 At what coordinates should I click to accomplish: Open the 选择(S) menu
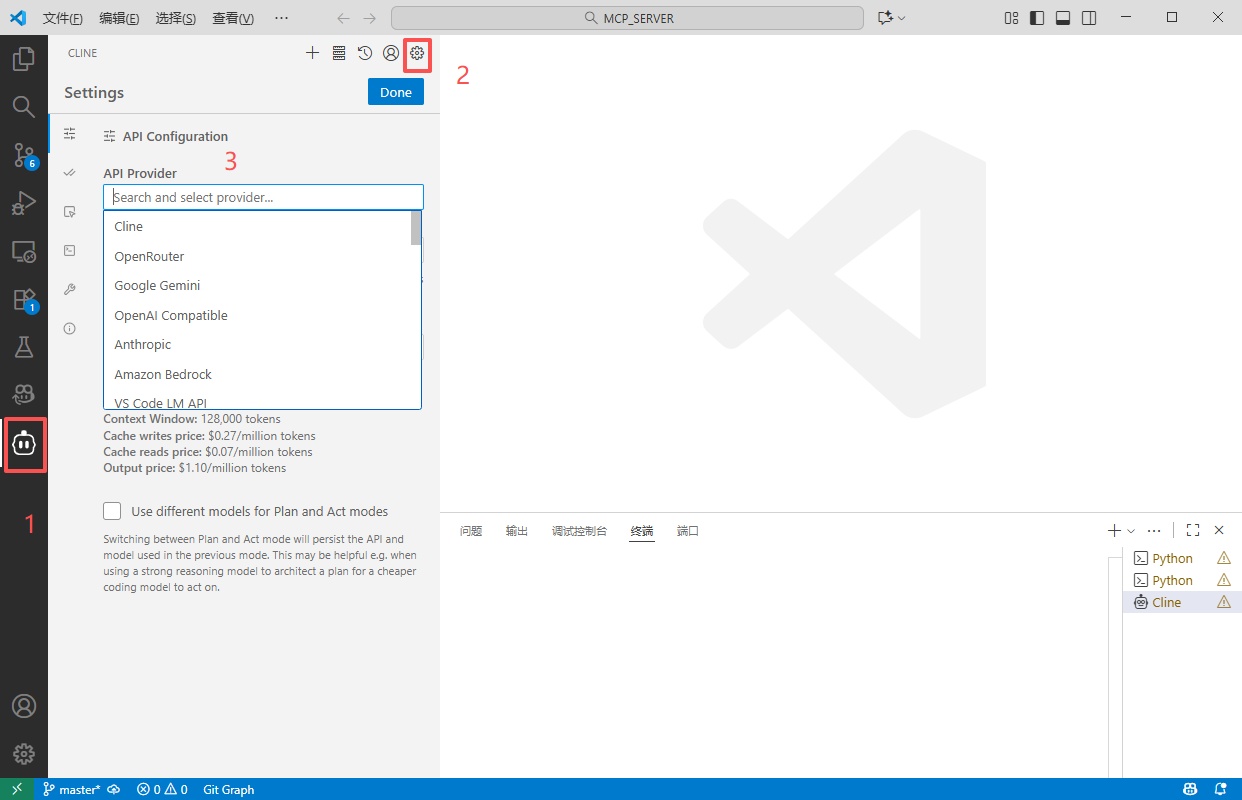[176, 18]
